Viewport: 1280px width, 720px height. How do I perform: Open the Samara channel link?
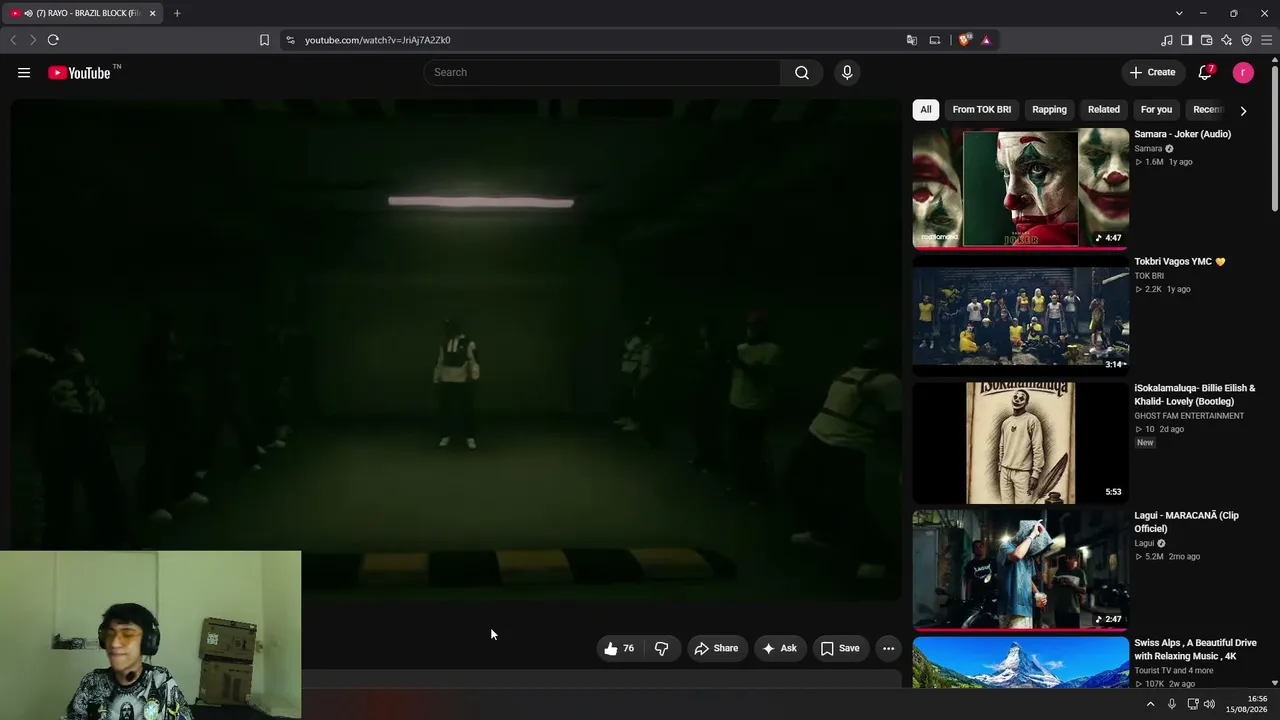[x=1148, y=149]
